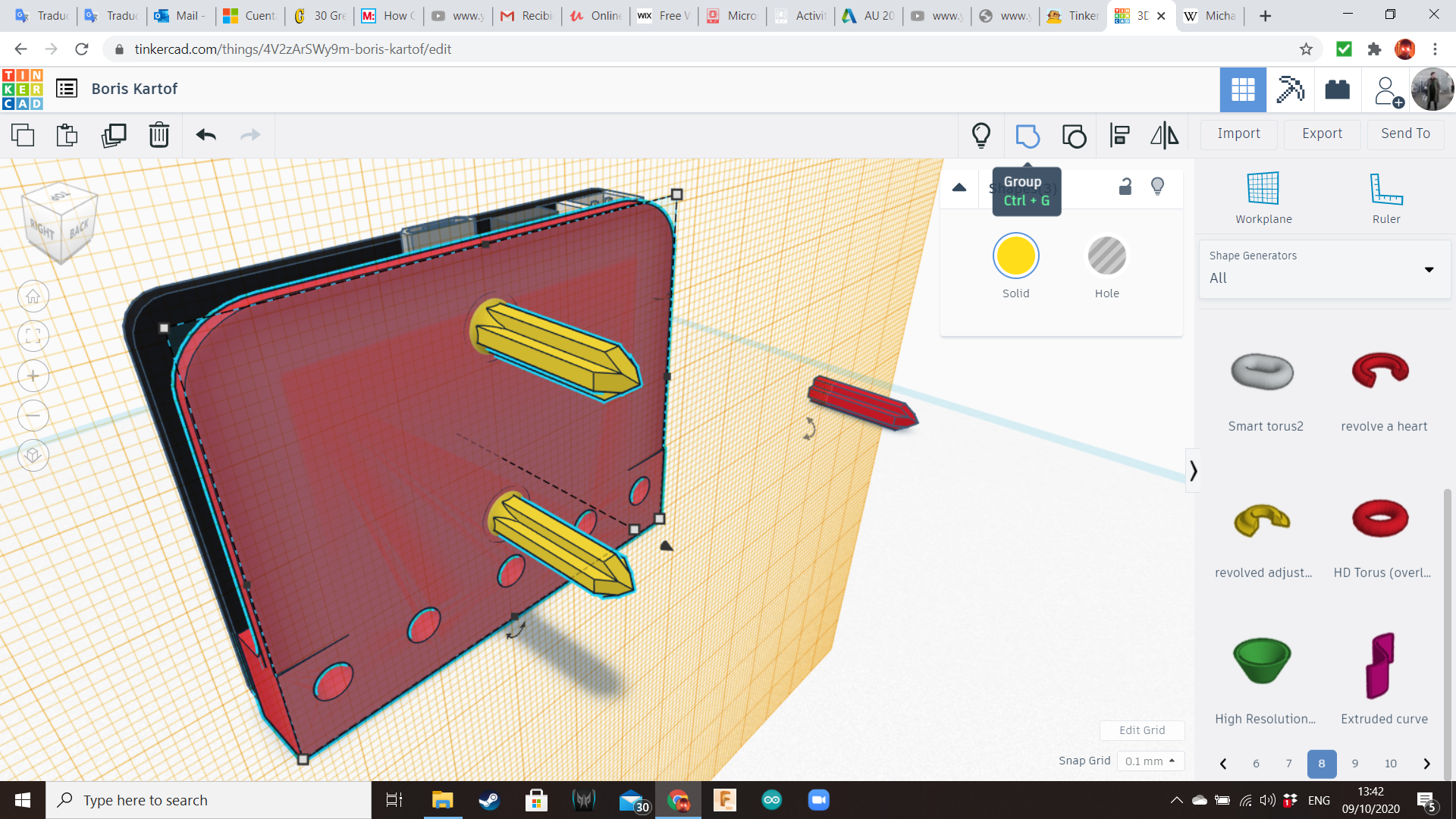Screen dimensions: 1456x819
Task: Click the Export button
Action: [x=1321, y=133]
